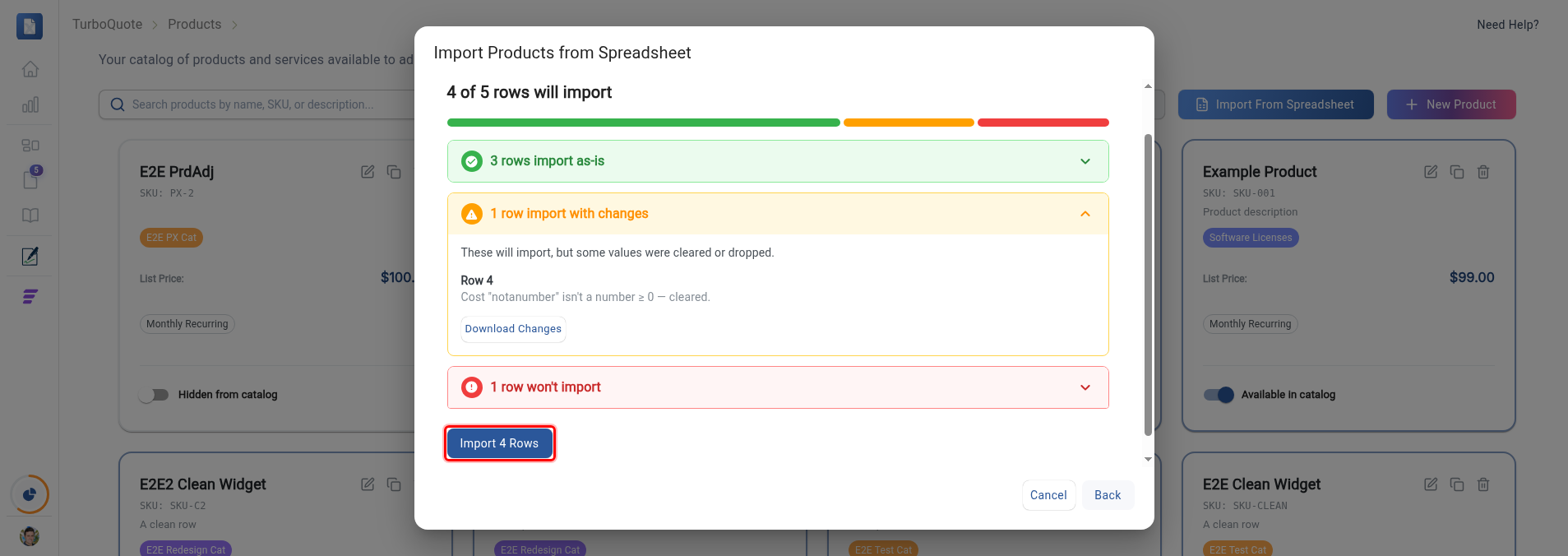Click the SKU: PX-2 text
Image resolution: width=1568 pixels, height=556 pixels.
(167, 193)
